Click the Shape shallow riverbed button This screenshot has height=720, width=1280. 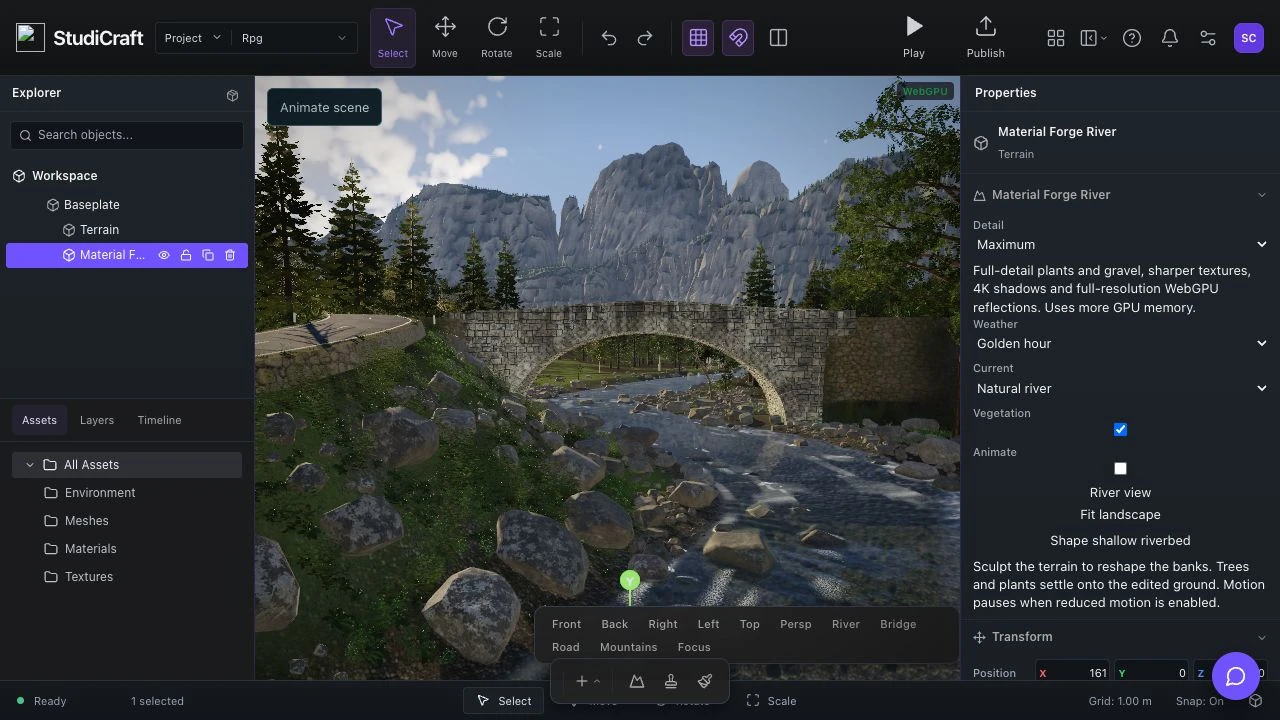[1120, 541]
